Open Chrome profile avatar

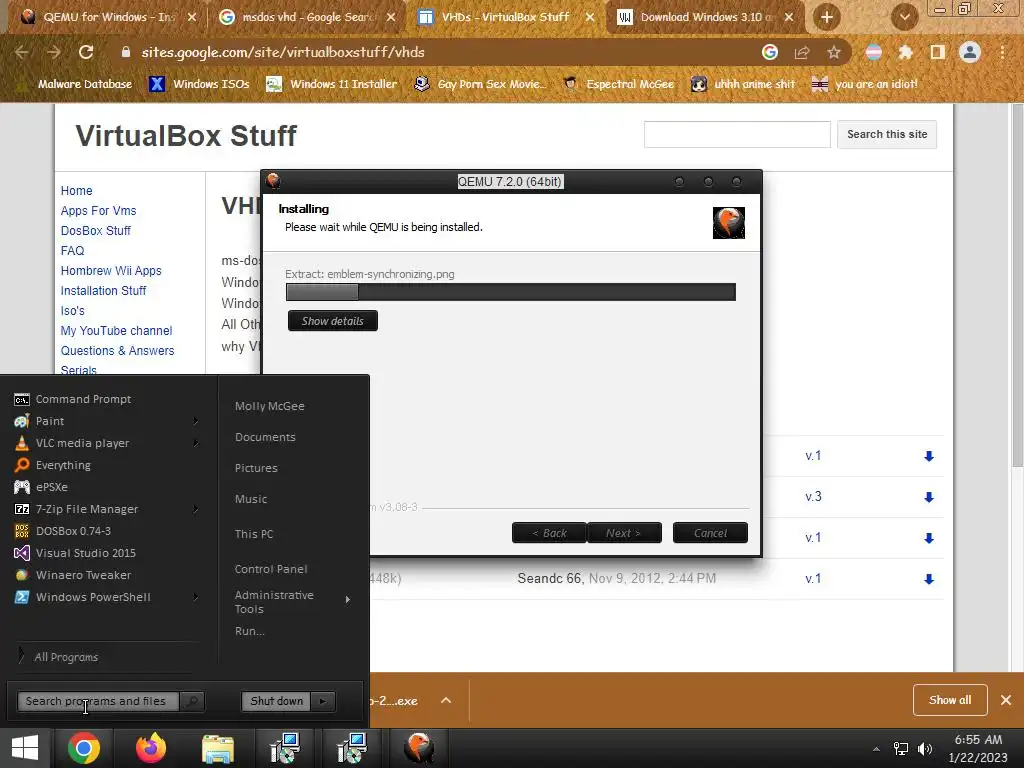(970, 52)
